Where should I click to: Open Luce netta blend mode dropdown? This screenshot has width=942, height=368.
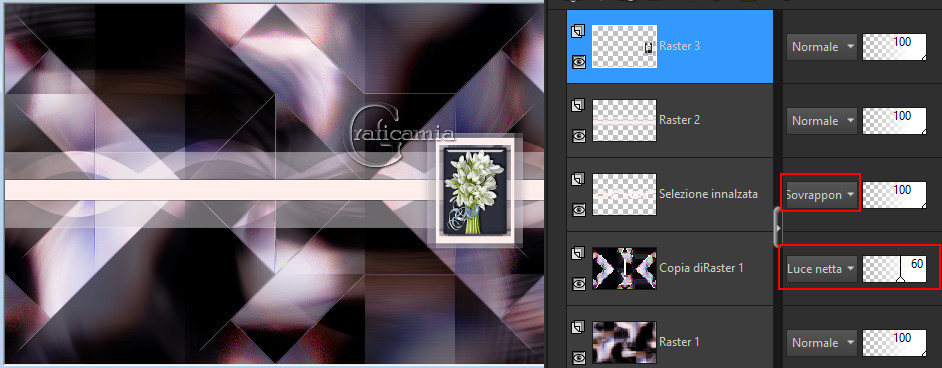point(822,269)
